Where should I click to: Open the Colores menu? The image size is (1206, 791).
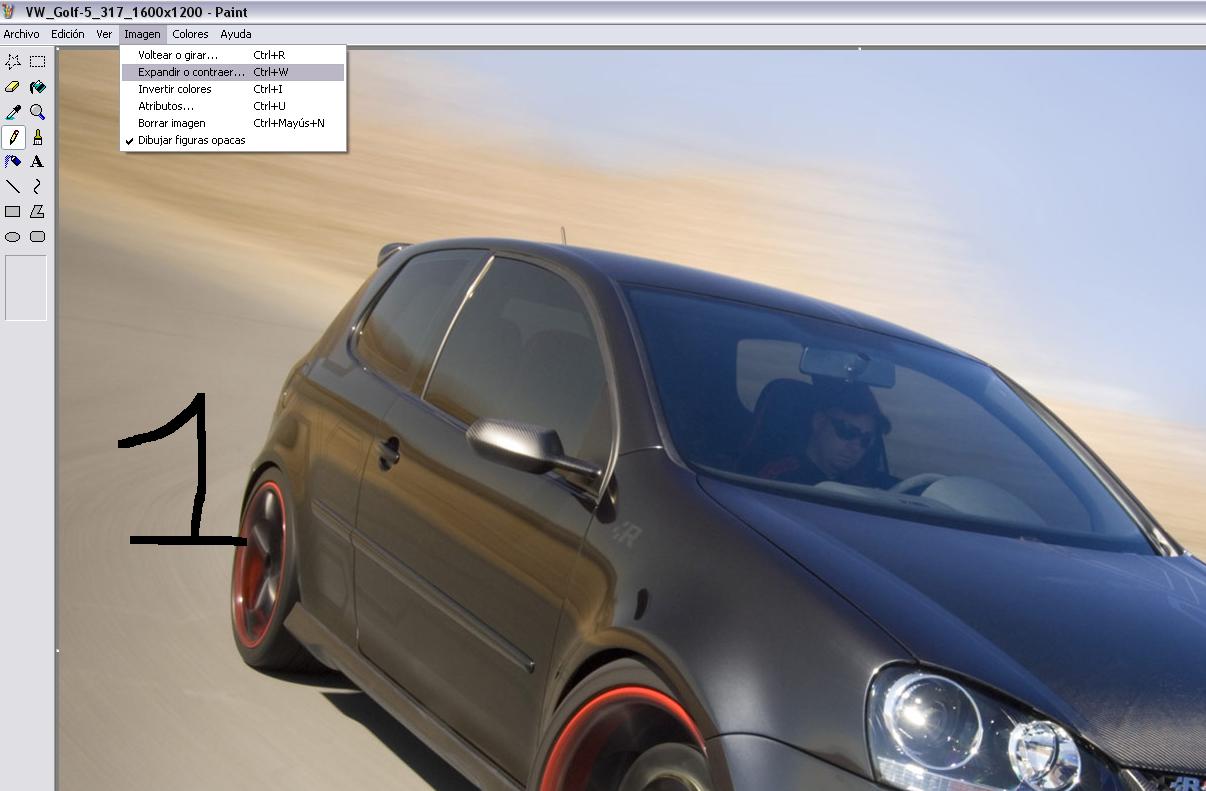point(190,34)
